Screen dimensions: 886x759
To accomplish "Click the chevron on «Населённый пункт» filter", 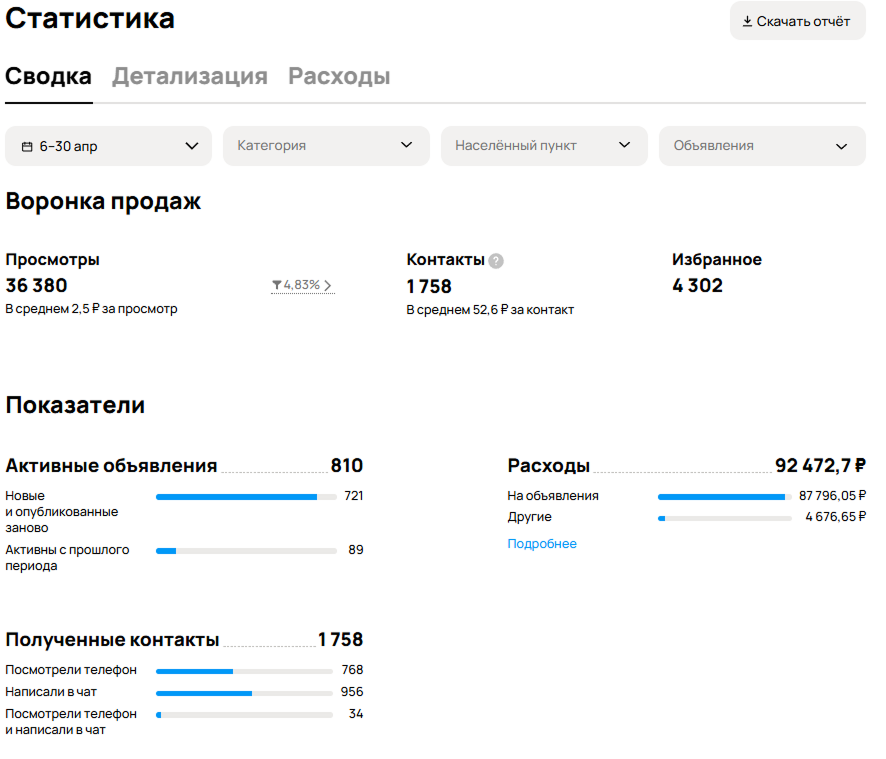I will [x=625, y=145].
